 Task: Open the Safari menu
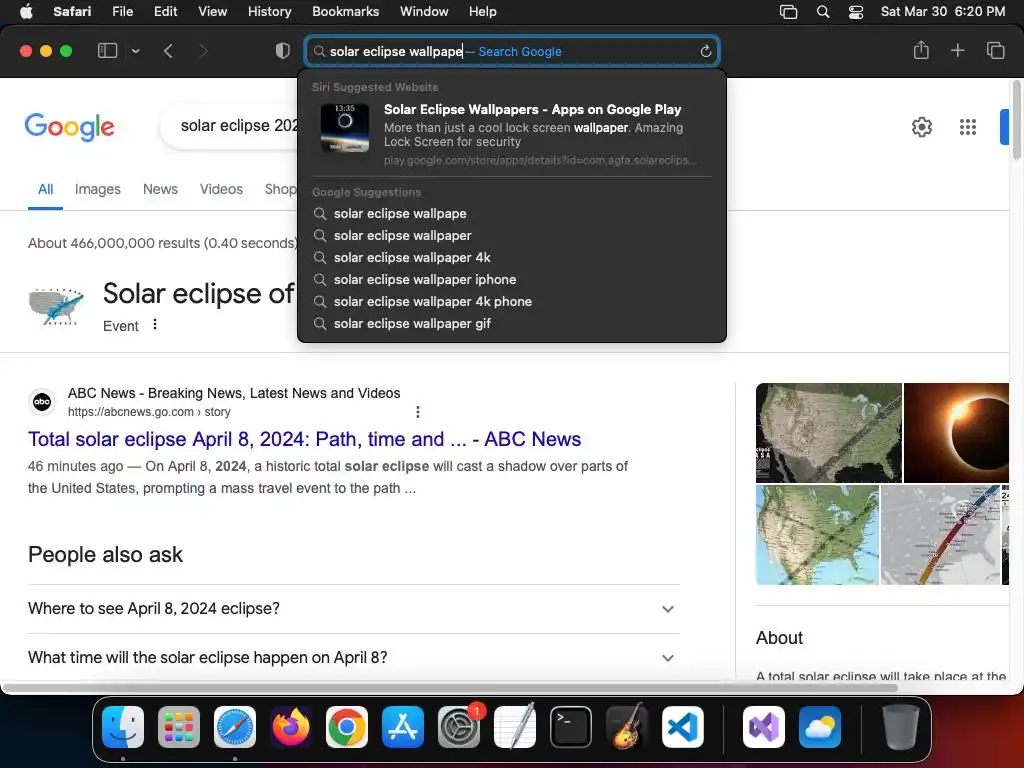[x=72, y=11]
